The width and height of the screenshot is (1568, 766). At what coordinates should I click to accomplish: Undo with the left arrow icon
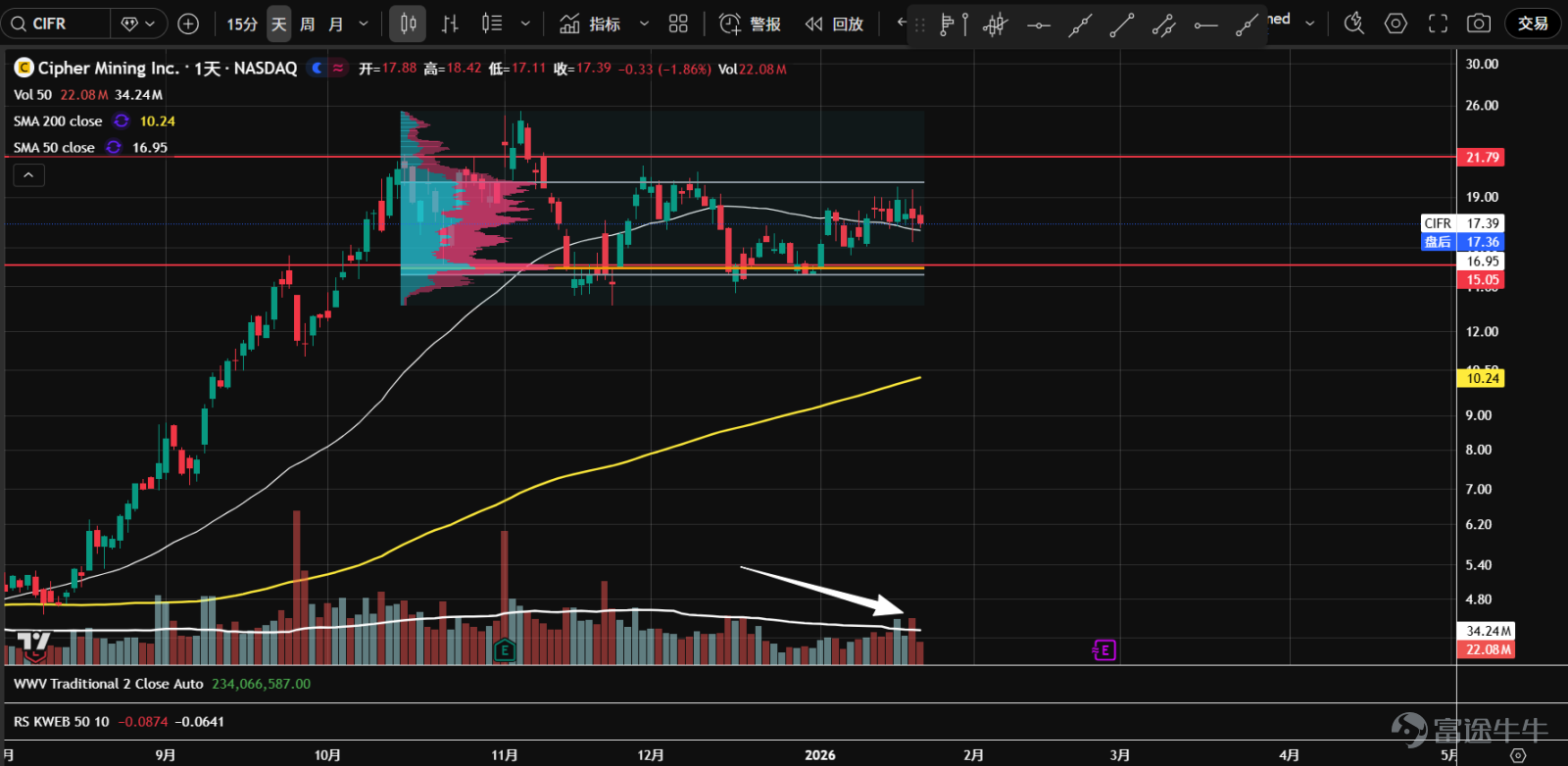pos(902,23)
